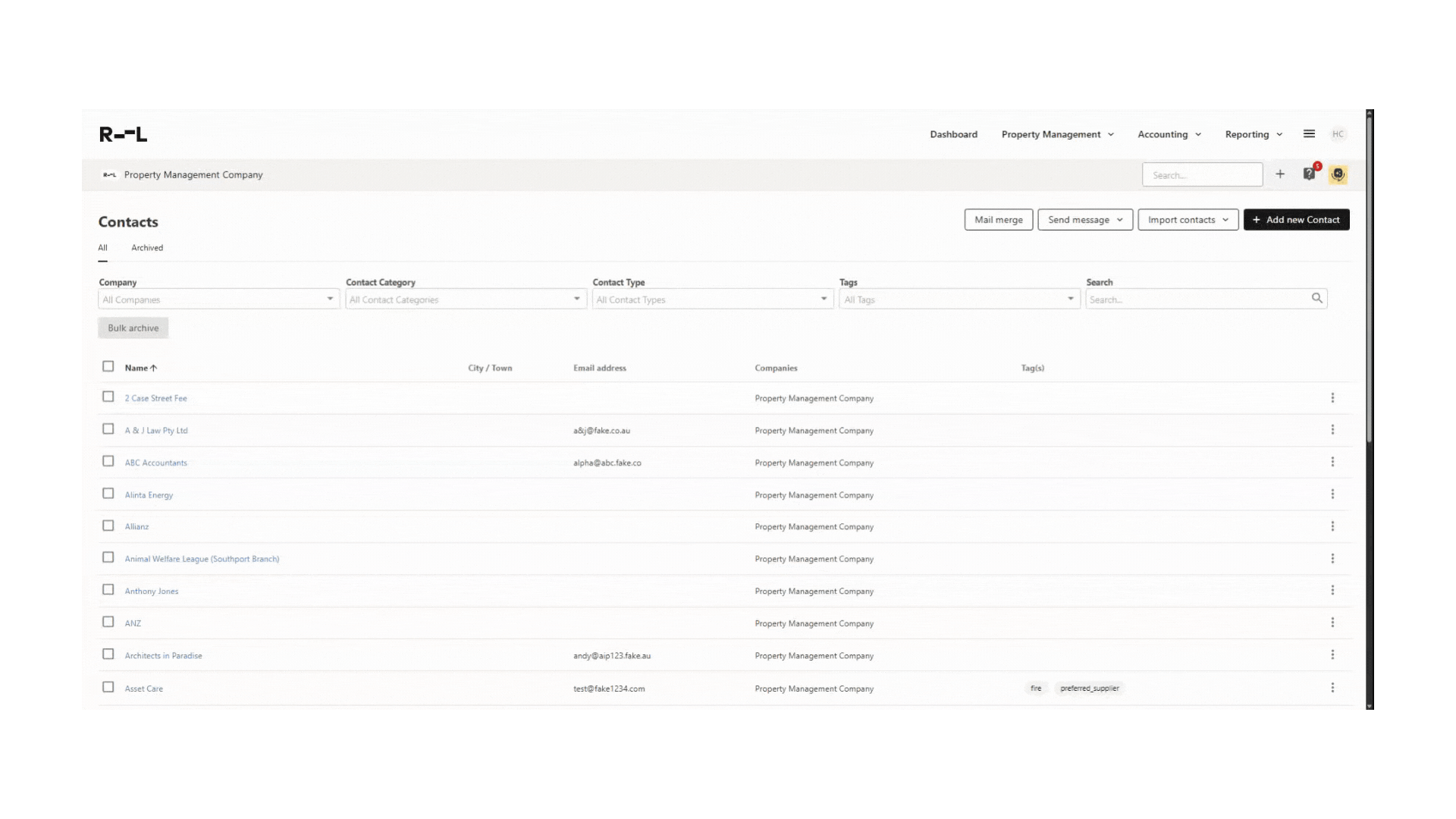Screen dimensions: 1456x819
Task: Open the three-dot menu for 2 Case Street Fee
Action: 1332,398
